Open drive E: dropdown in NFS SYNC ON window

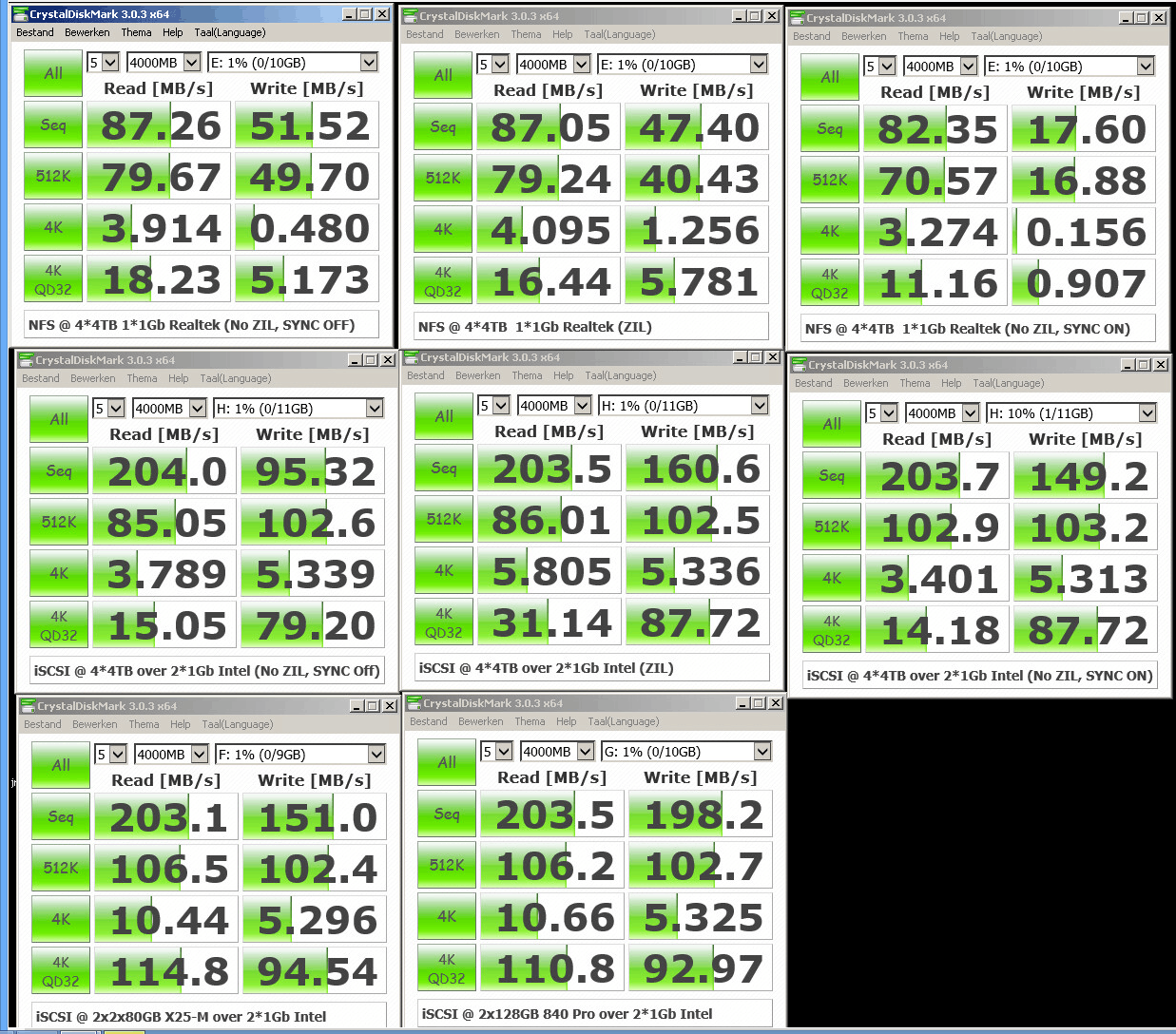tap(1070, 67)
